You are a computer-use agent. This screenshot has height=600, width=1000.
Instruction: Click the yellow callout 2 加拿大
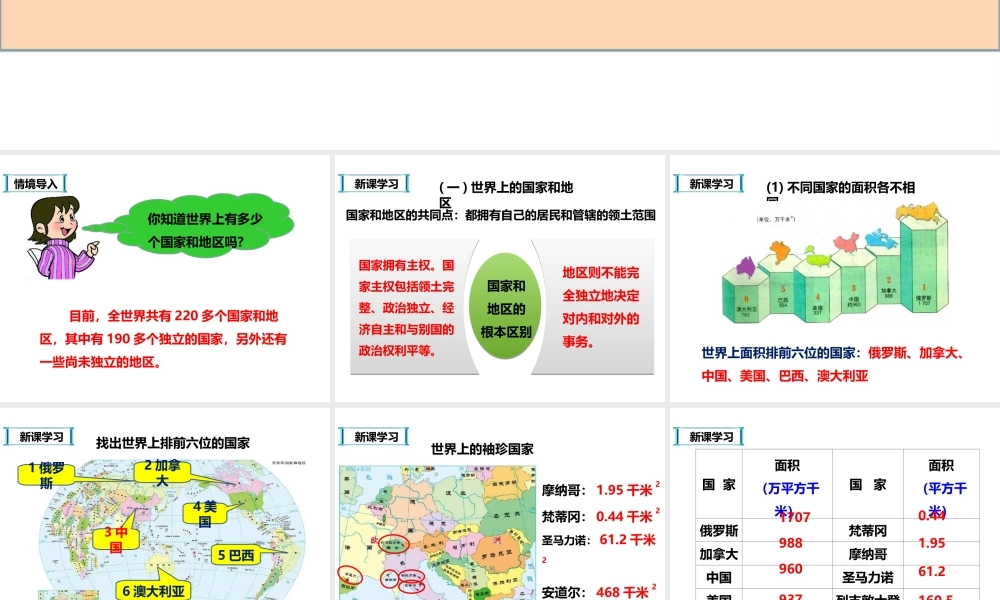point(162,472)
